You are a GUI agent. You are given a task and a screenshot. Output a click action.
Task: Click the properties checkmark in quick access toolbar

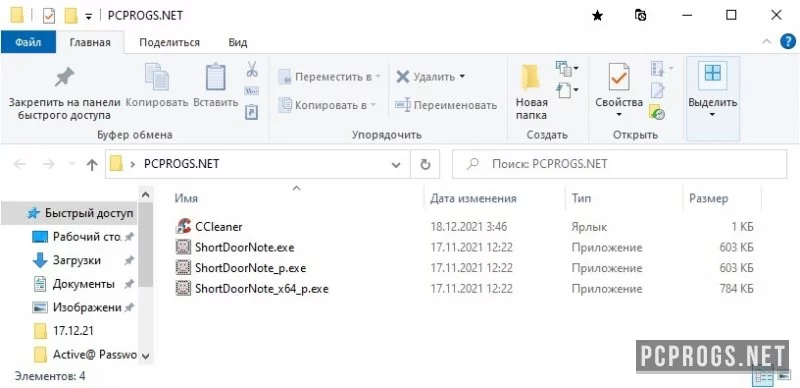coord(48,16)
